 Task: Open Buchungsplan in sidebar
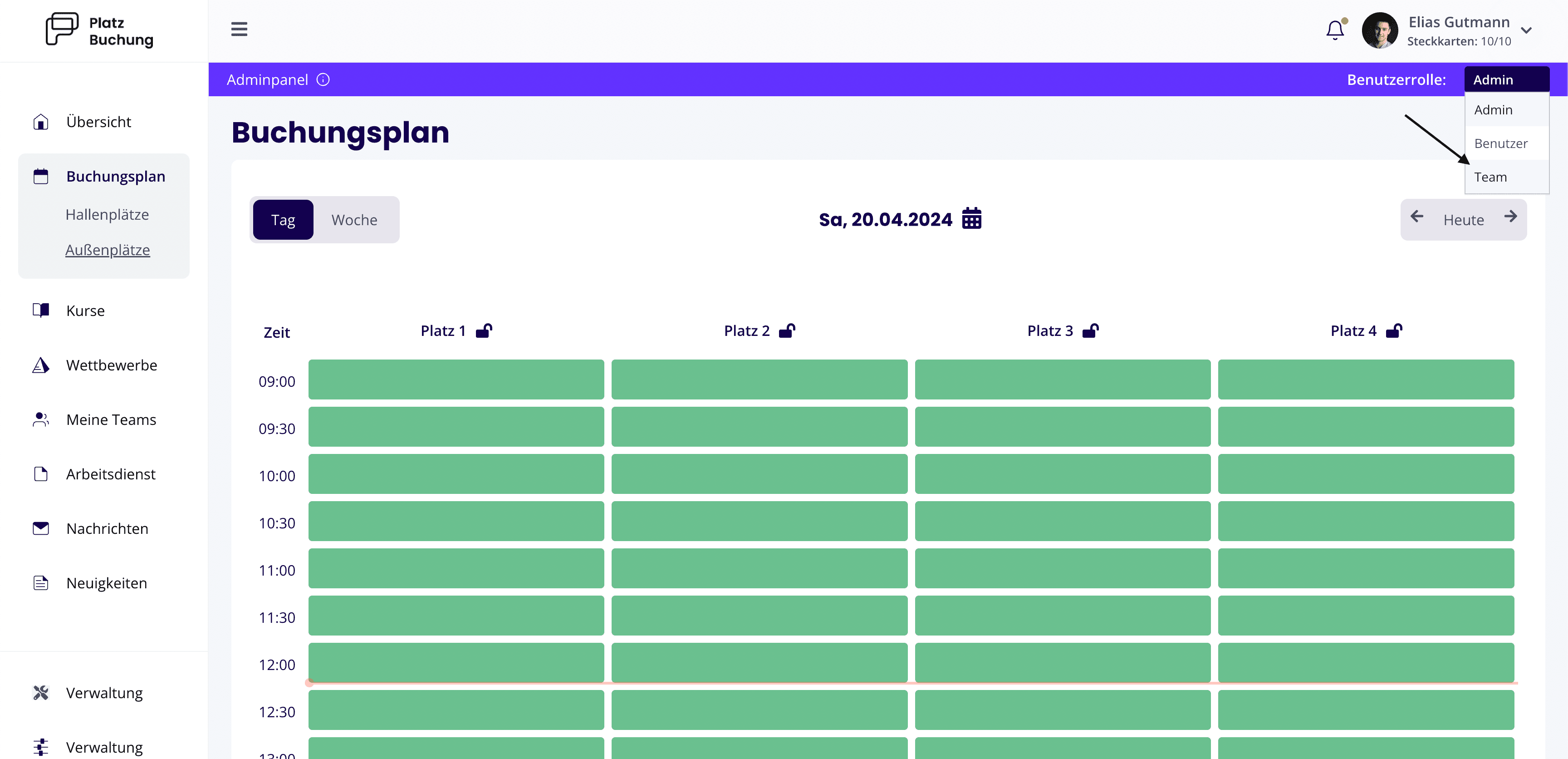pos(116,176)
